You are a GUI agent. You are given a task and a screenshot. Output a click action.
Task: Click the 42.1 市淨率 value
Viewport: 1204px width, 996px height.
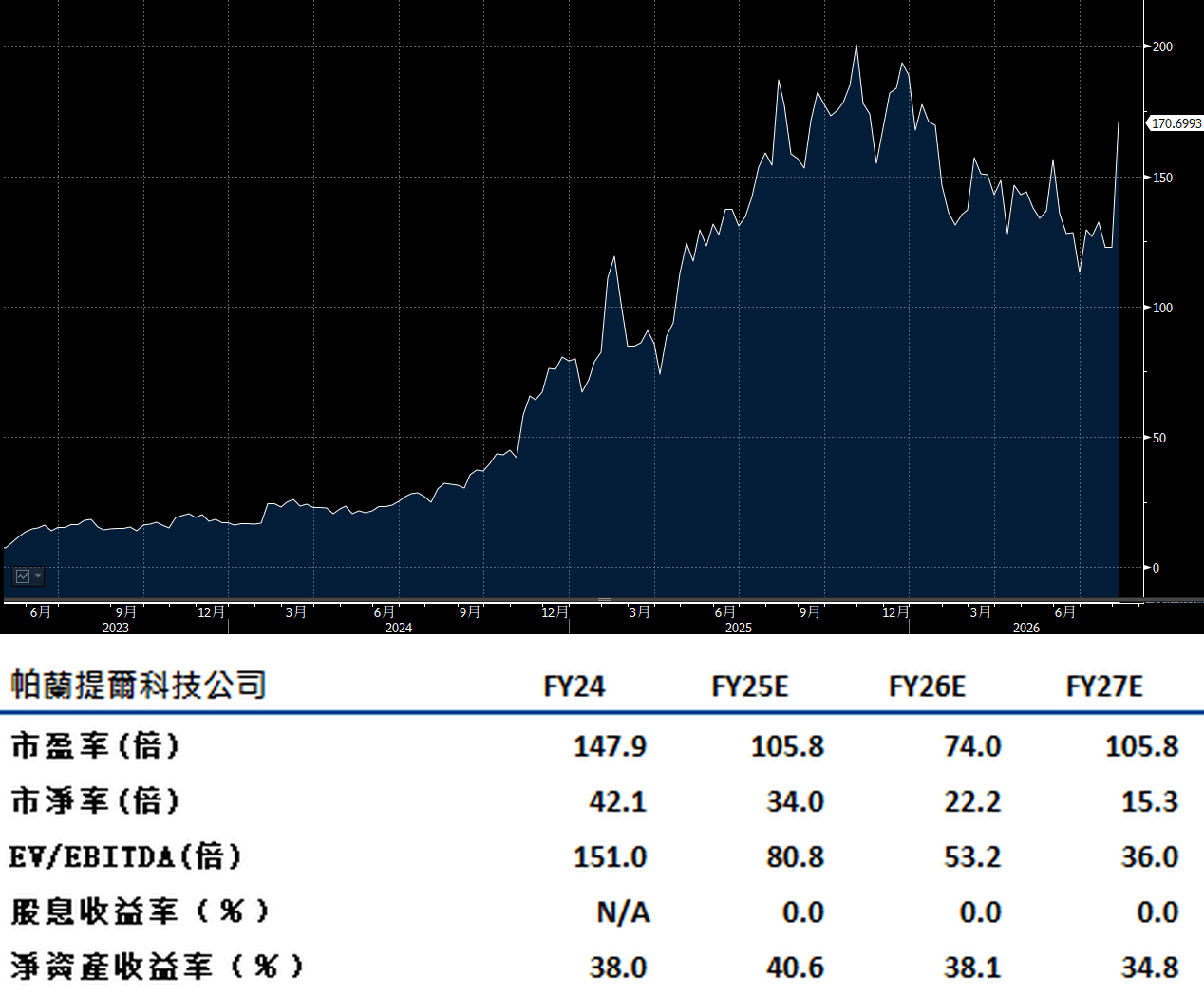coord(617,801)
